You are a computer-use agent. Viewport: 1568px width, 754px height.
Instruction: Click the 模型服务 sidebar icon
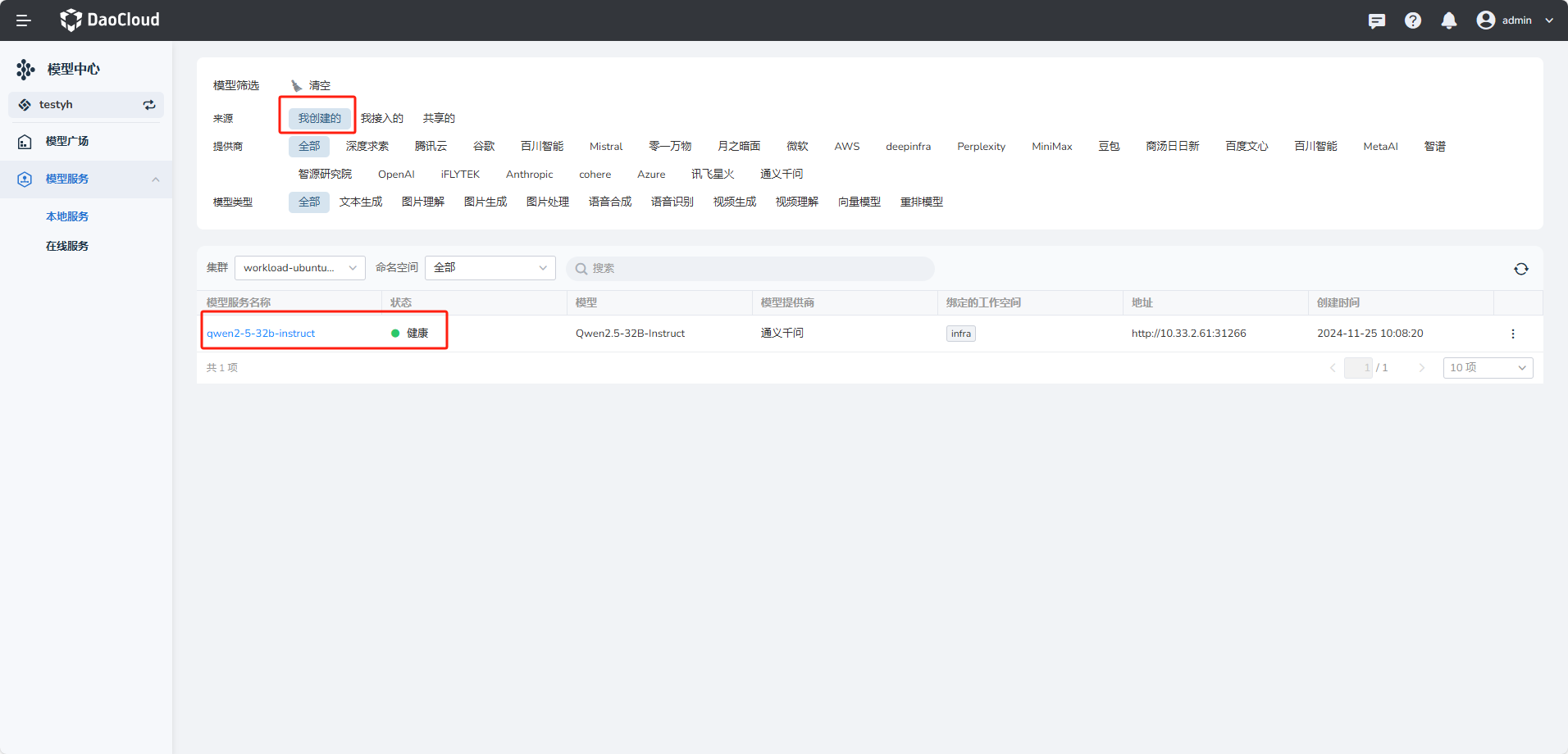[25, 179]
